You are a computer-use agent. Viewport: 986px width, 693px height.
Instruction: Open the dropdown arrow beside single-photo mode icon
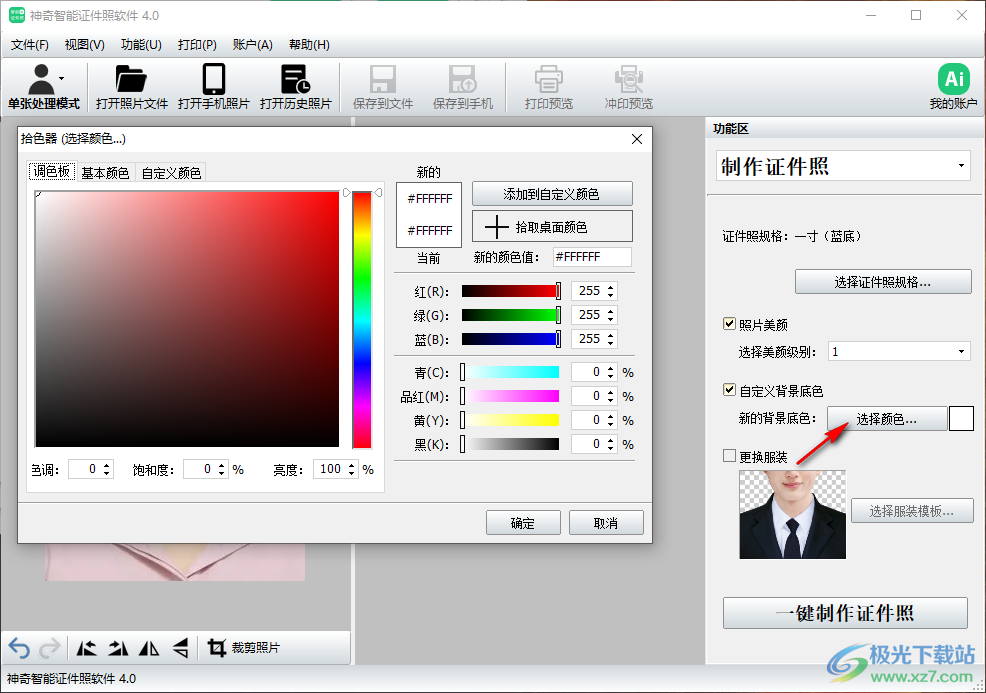62,79
